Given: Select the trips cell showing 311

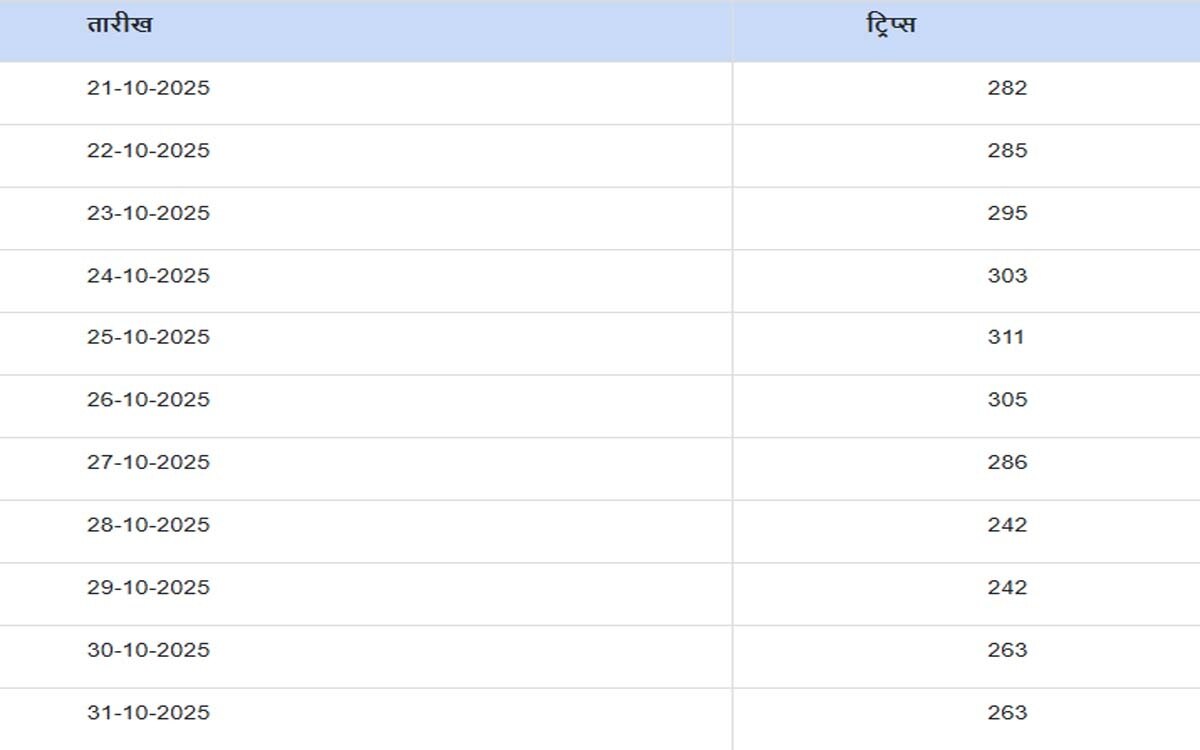Looking at the screenshot, I should click(x=1006, y=337).
